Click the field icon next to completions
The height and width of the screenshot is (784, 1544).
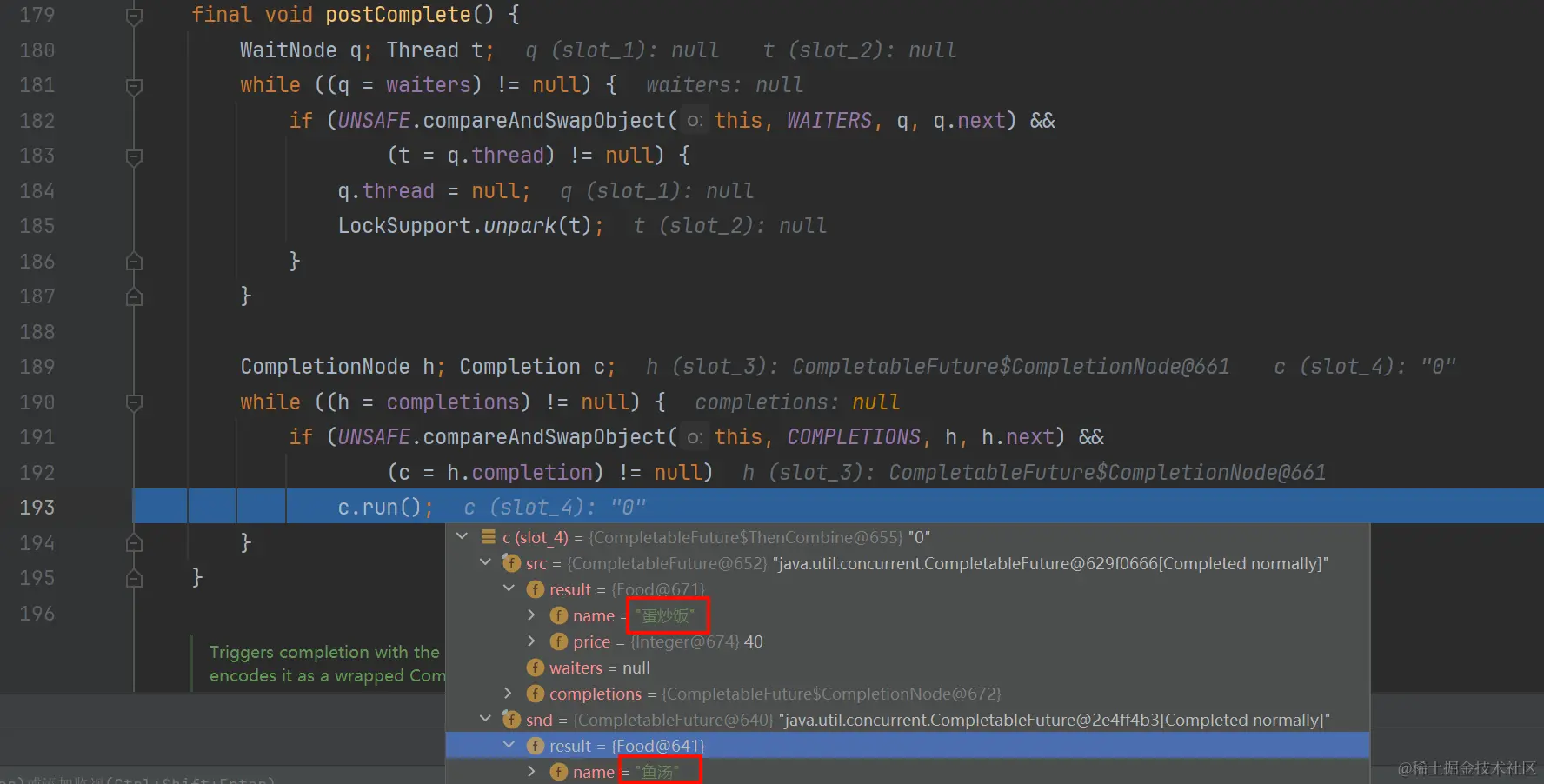click(536, 694)
